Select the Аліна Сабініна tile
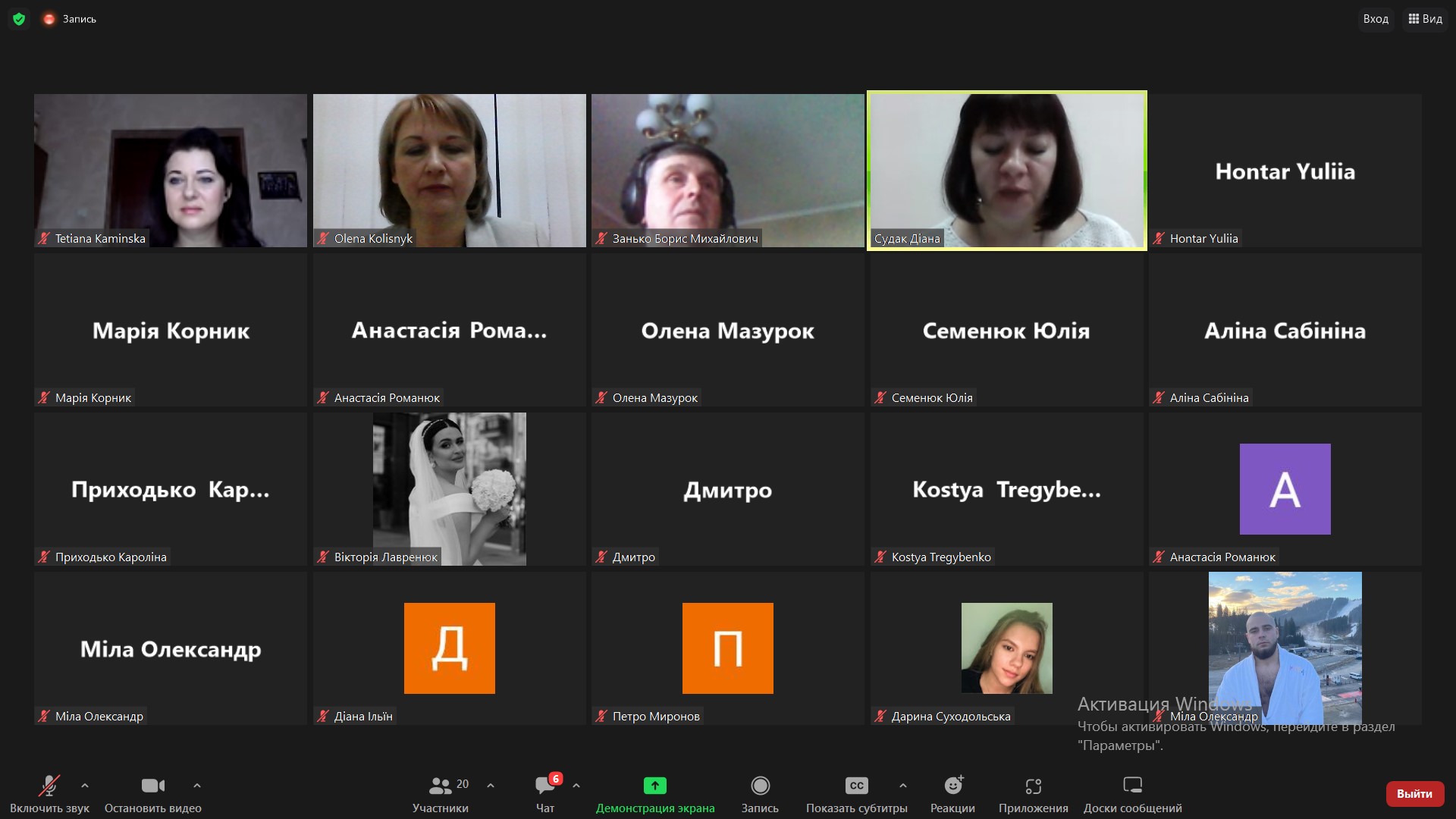Screen dimensions: 1456x819 click(1285, 330)
